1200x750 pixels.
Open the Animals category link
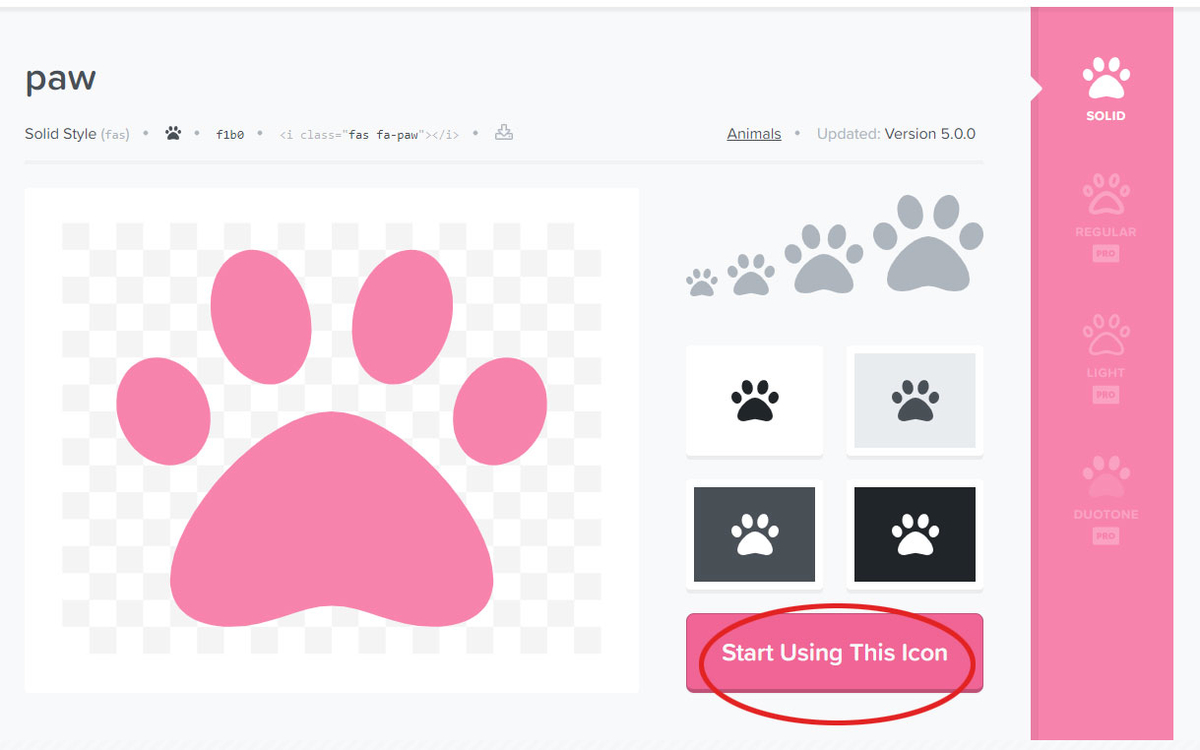coord(754,133)
